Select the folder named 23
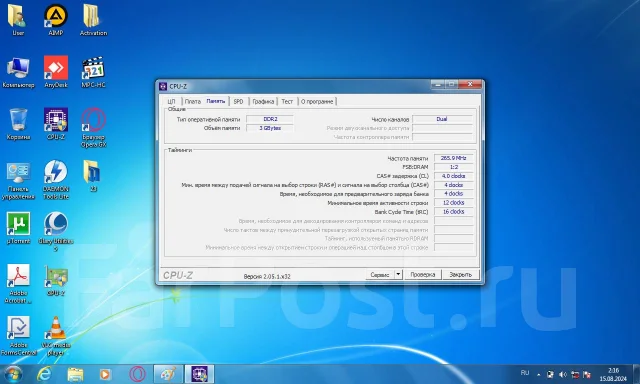Screen dimensions: 640x384 coord(92,176)
